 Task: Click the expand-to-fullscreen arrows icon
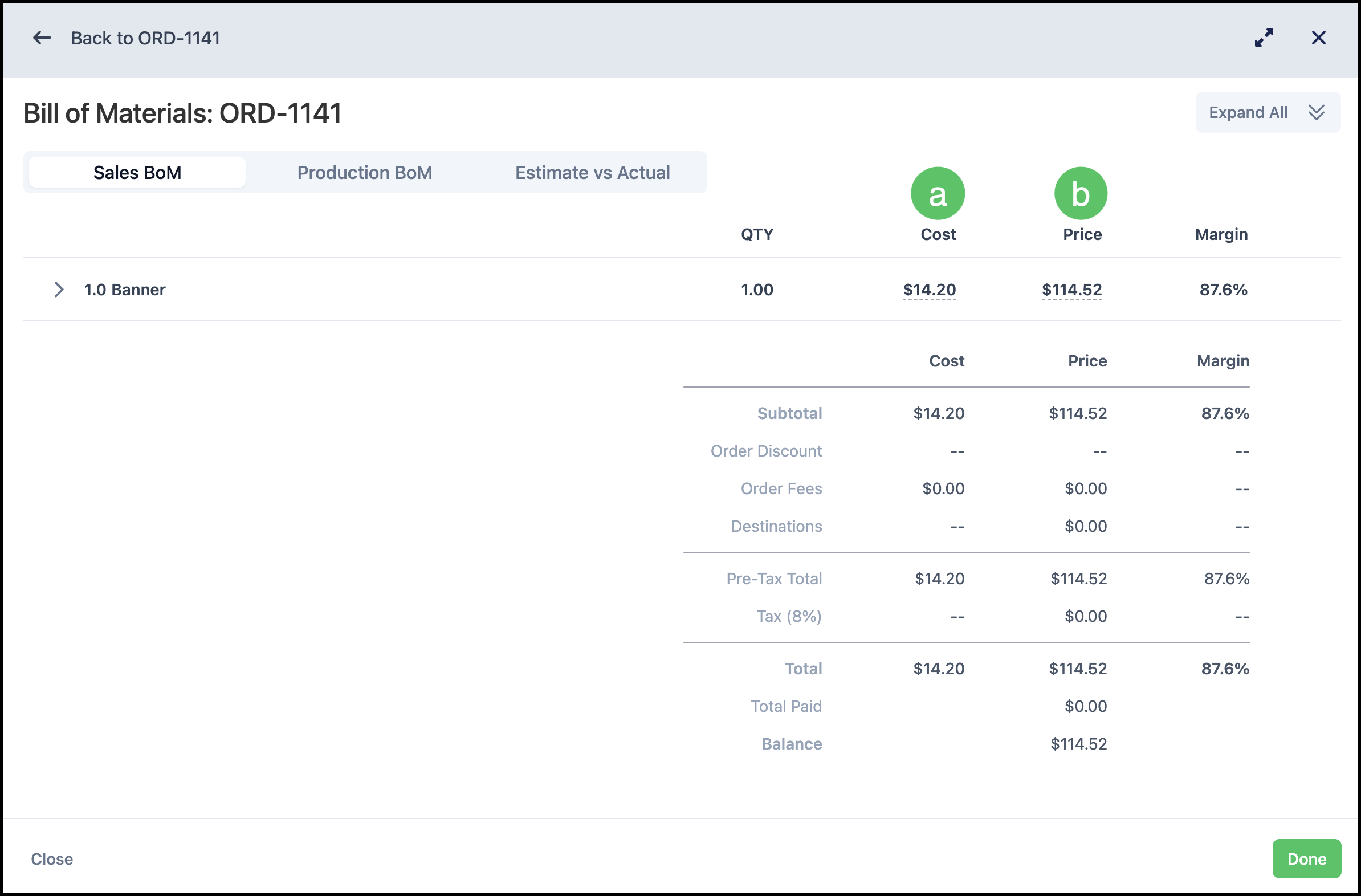tap(1264, 38)
